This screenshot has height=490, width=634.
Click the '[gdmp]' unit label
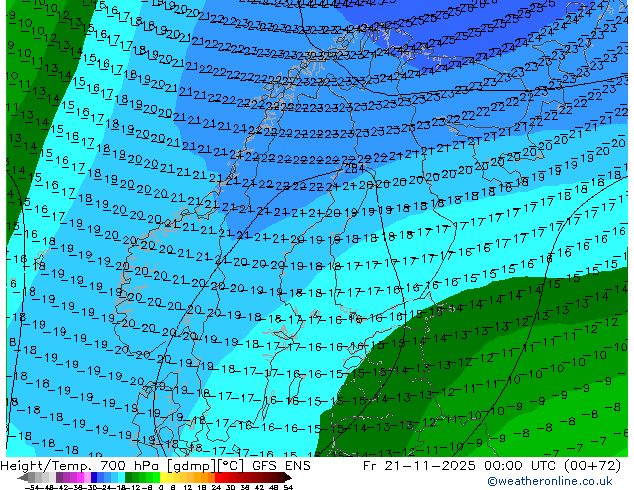[x=191, y=466]
